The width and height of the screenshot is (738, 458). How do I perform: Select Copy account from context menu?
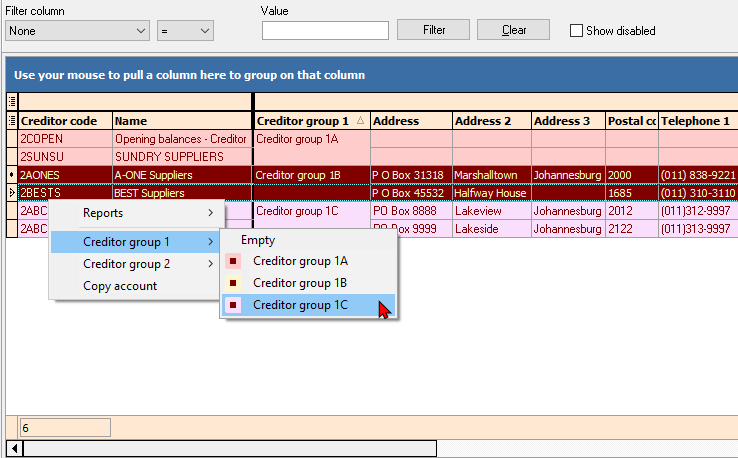(120, 286)
